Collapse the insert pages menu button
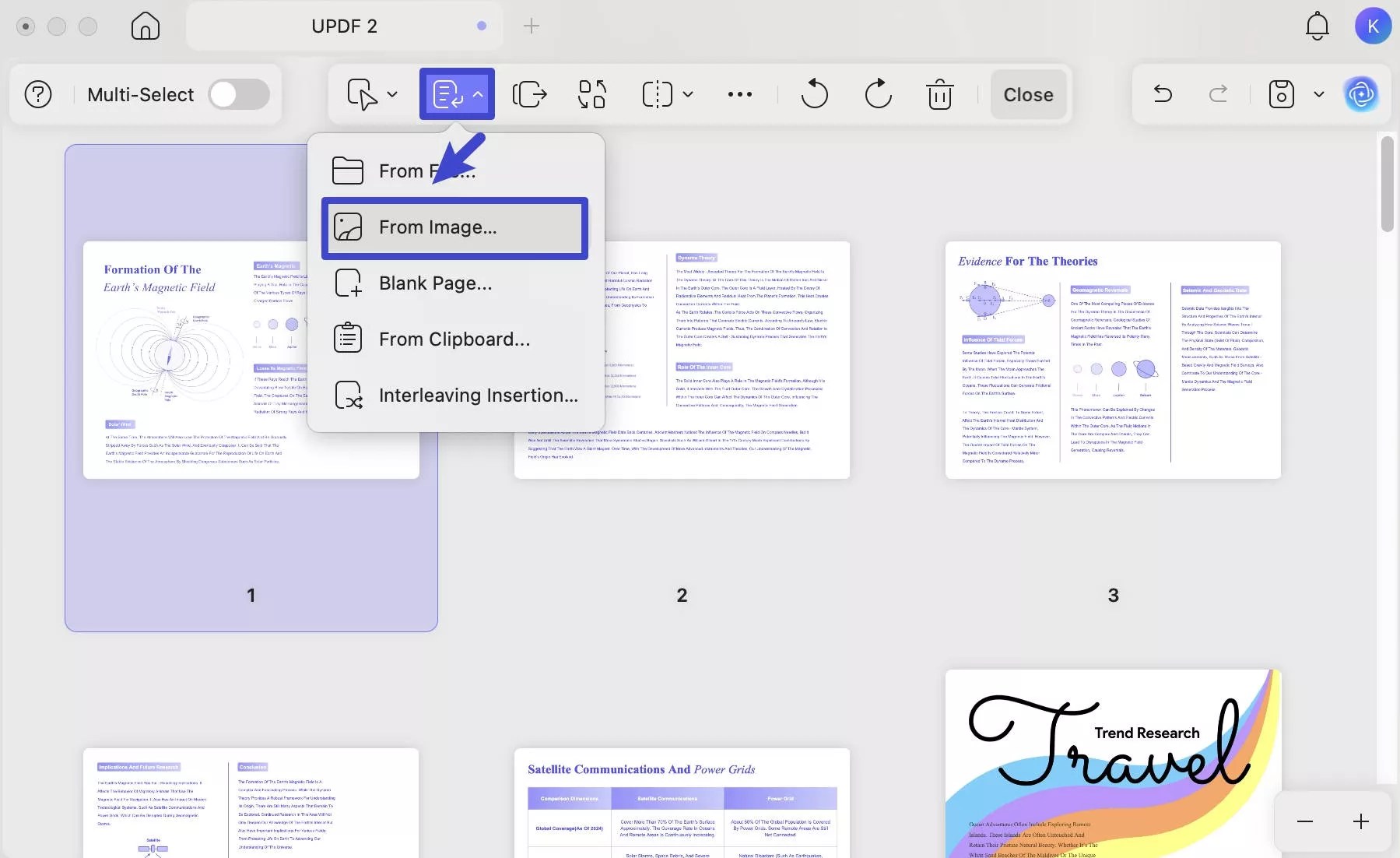 tap(457, 94)
